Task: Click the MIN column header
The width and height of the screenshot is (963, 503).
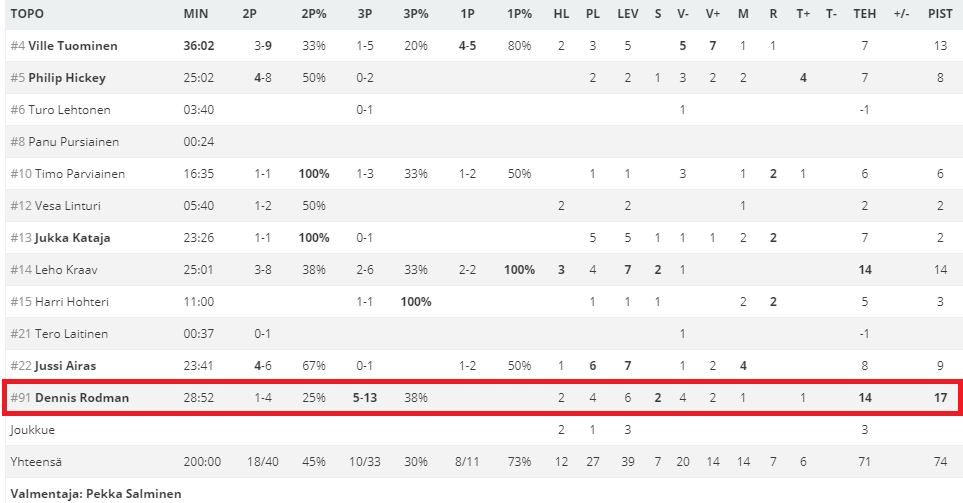Action: [196, 14]
